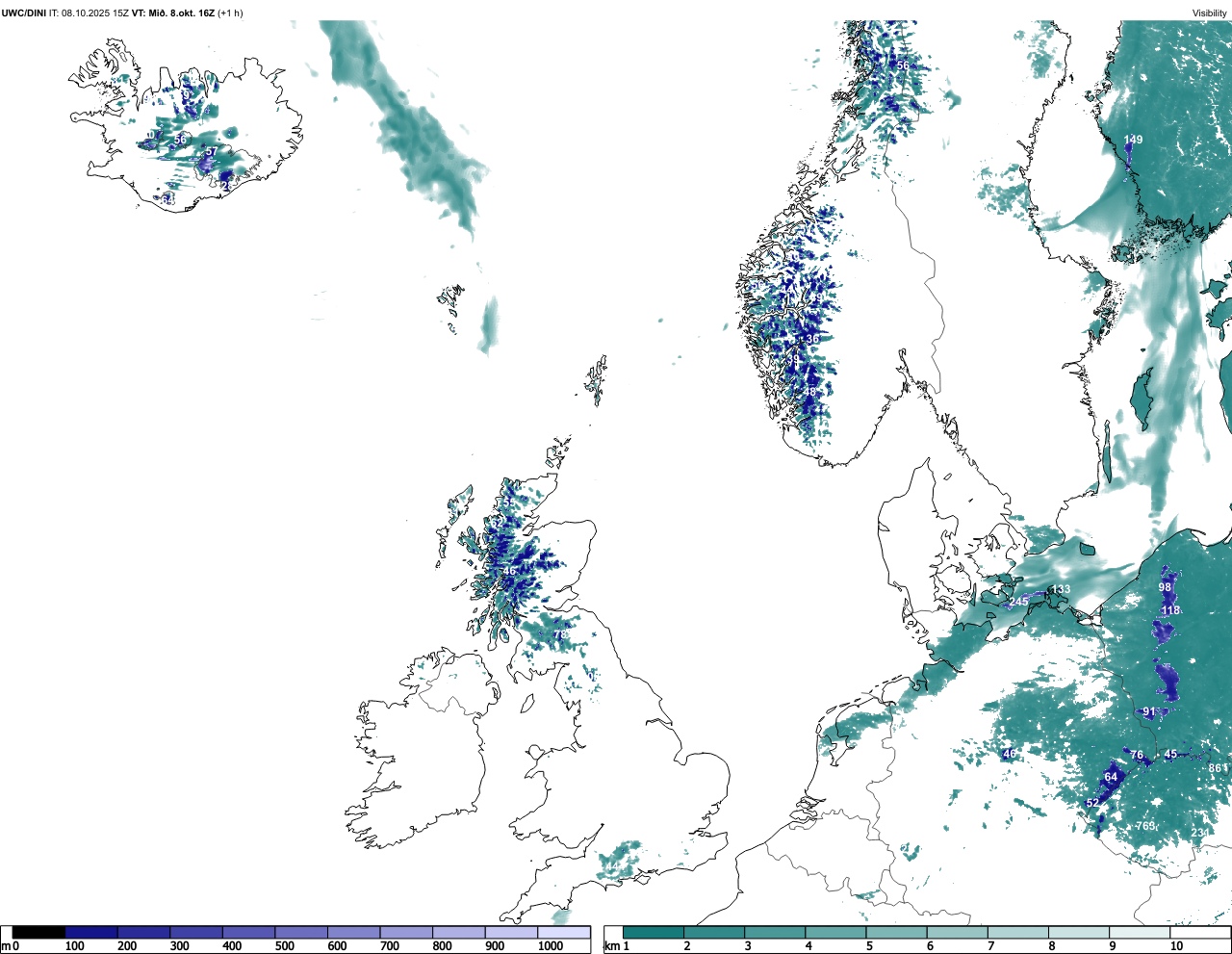Click the 'Mið. 8.okt. 16Z' valid time text
The image size is (1232, 954).
[x=180, y=13]
